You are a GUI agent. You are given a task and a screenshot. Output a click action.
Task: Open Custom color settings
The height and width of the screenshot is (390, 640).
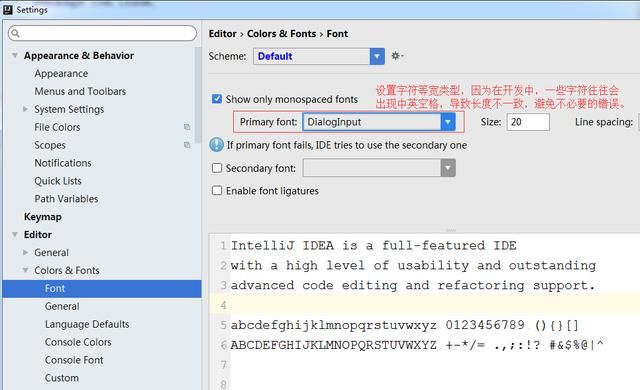[62, 378]
